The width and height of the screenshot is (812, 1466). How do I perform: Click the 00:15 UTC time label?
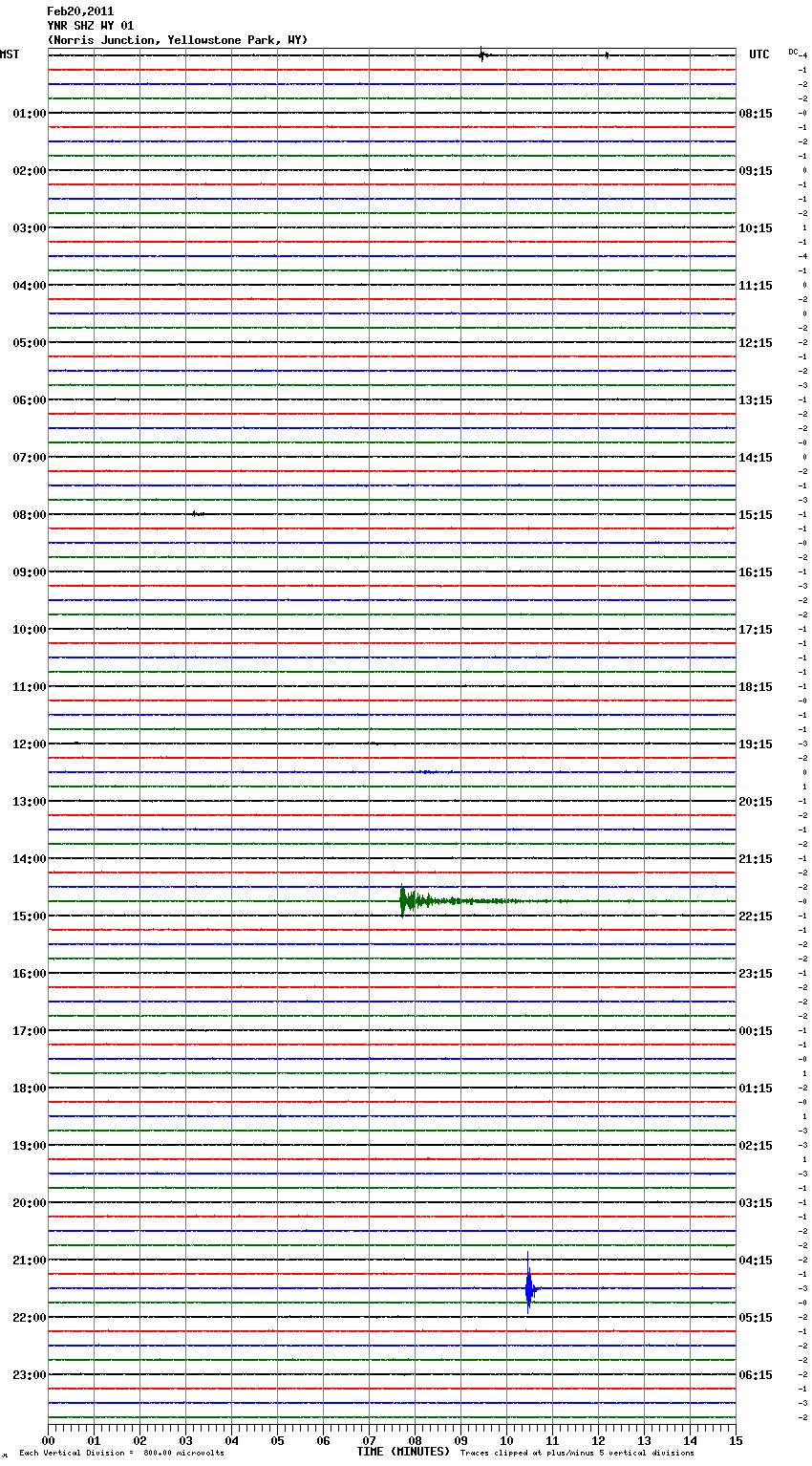[756, 1031]
